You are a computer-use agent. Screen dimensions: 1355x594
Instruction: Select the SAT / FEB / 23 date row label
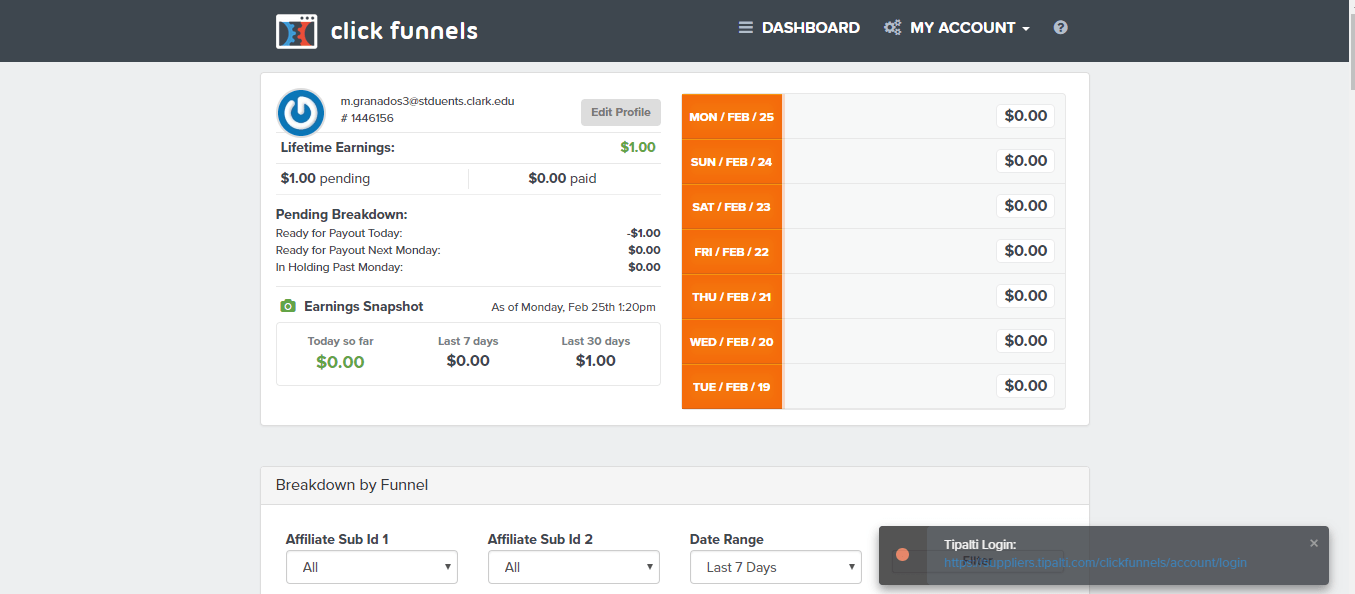coord(732,207)
